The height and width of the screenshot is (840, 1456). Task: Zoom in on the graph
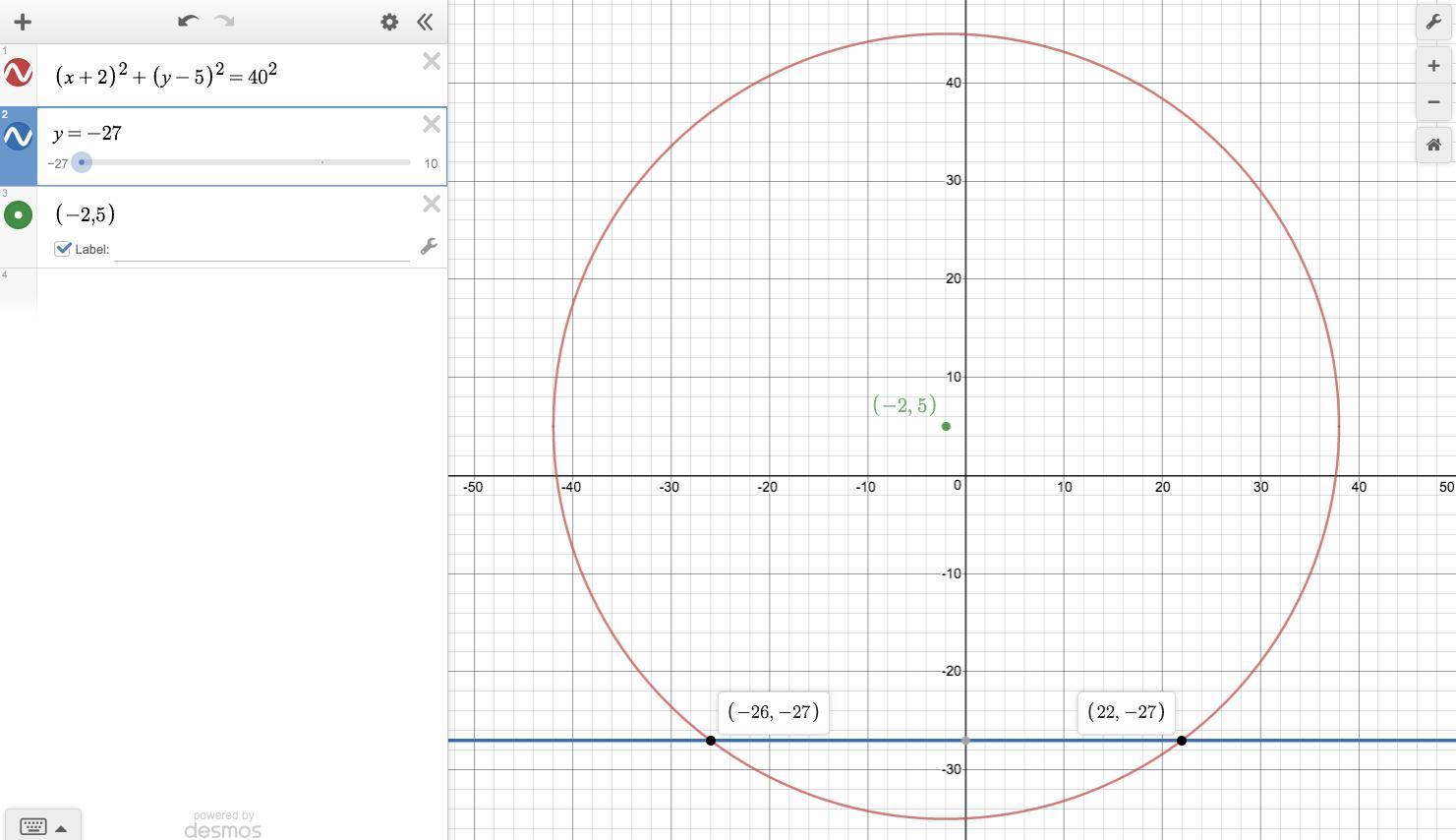[x=1433, y=66]
